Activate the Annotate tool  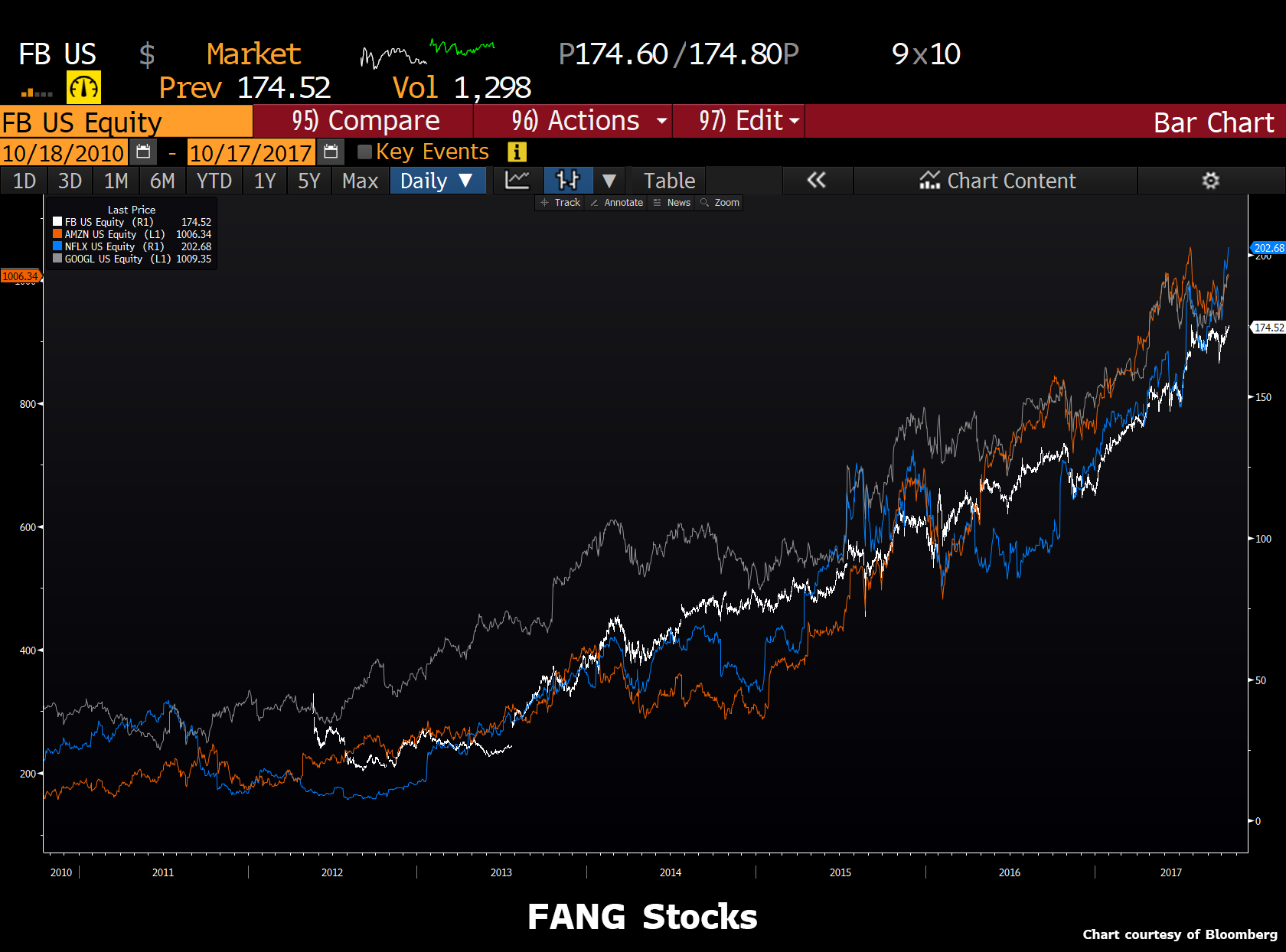click(616, 203)
